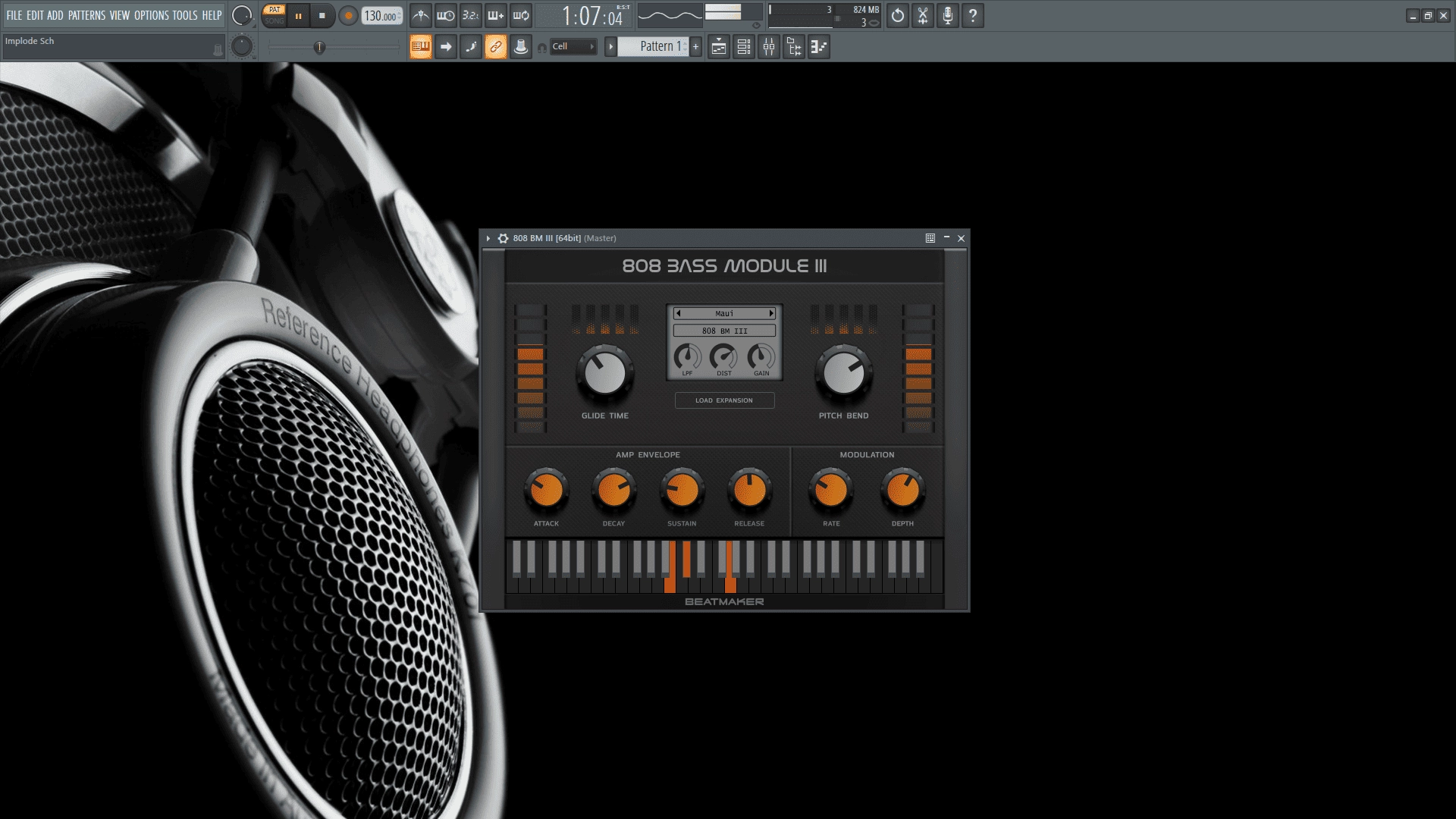Click the record button

348,15
